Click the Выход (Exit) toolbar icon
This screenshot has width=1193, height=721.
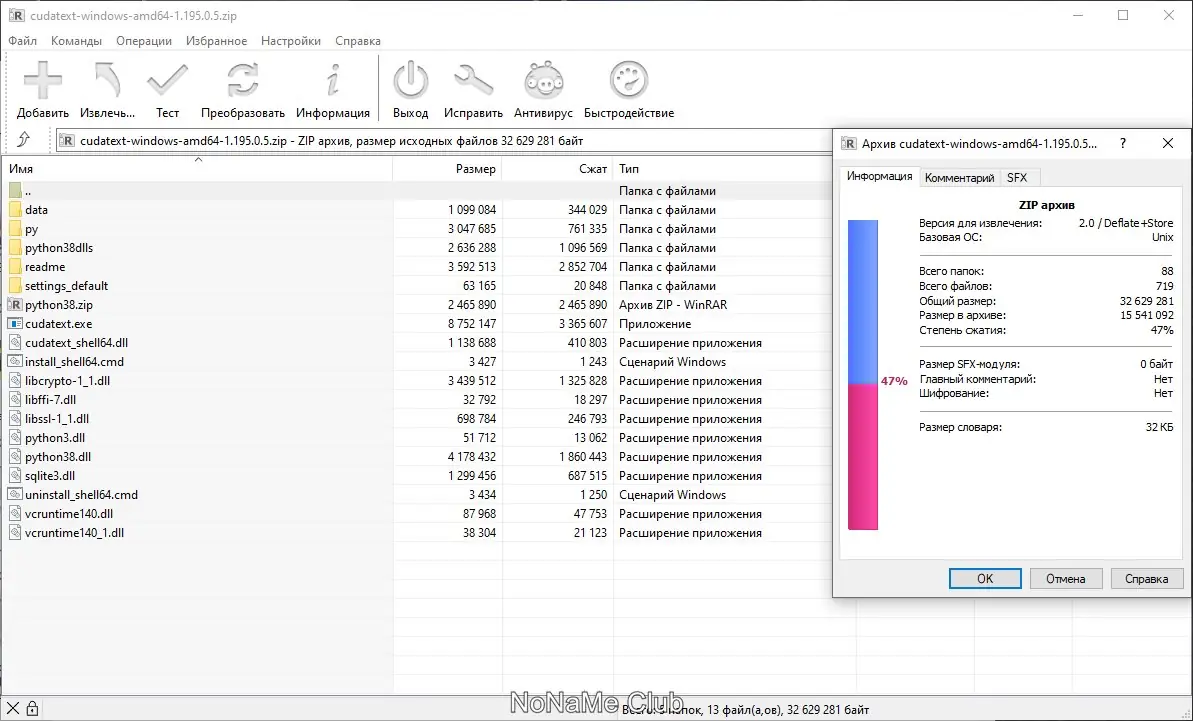tap(410, 80)
